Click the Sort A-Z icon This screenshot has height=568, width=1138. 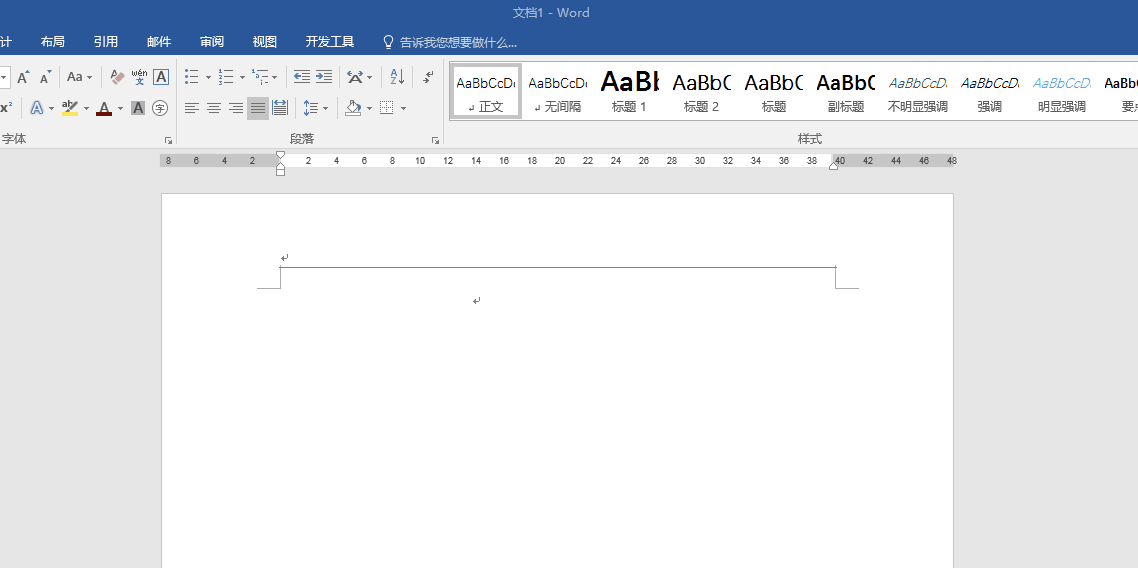click(x=397, y=77)
